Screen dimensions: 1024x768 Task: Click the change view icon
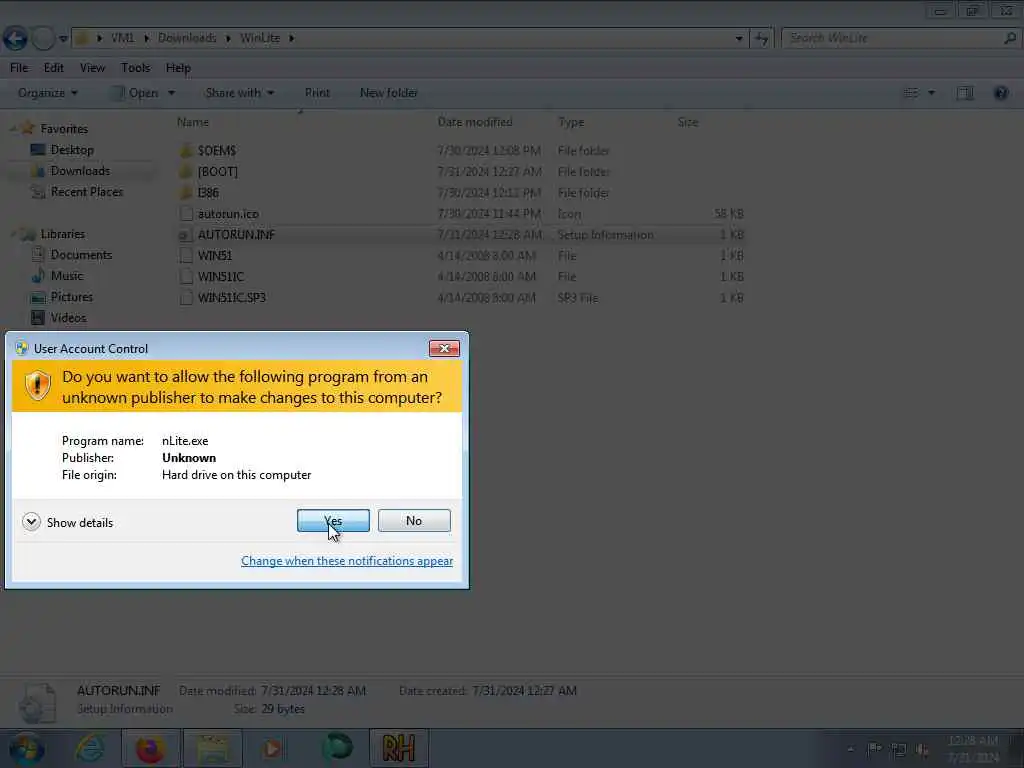pos(910,93)
